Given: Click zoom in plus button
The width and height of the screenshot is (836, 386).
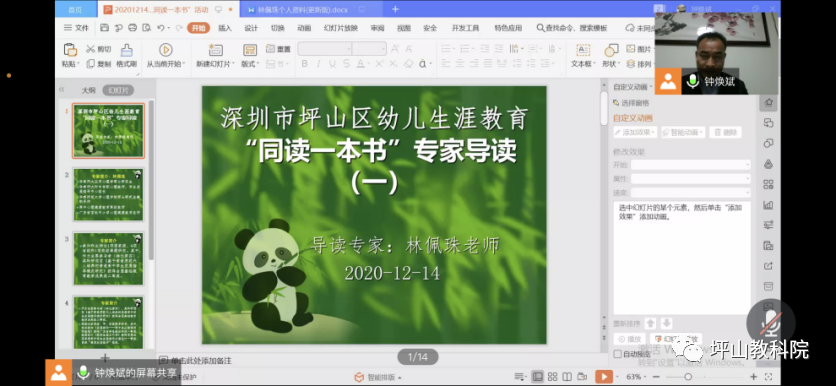Looking at the screenshot, I should (753, 376).
